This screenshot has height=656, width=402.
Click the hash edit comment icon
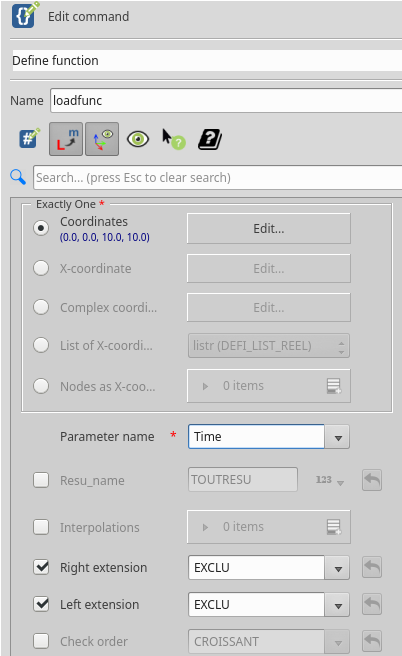(29, 138)
